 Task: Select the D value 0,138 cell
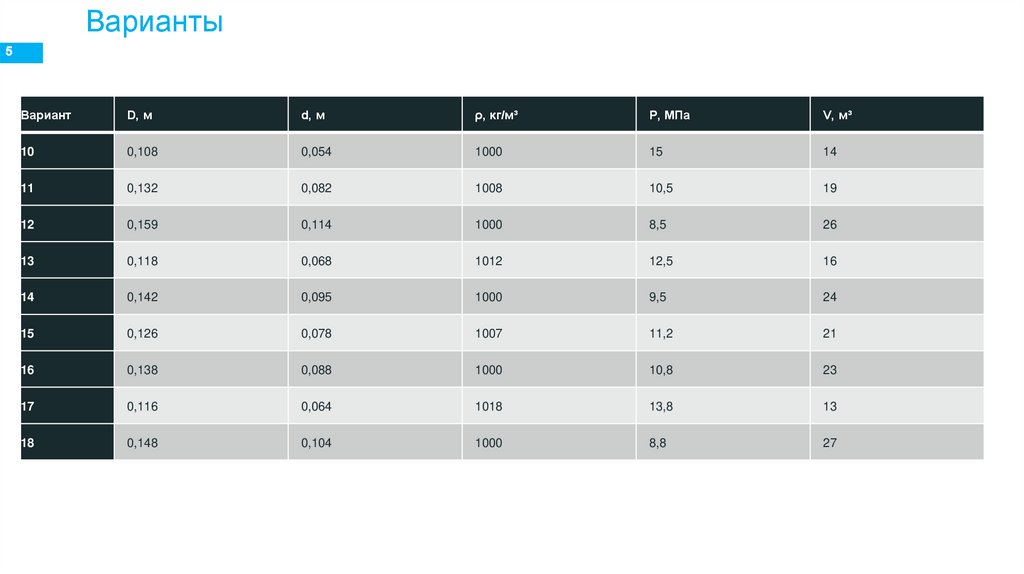[x=142, y=370]
